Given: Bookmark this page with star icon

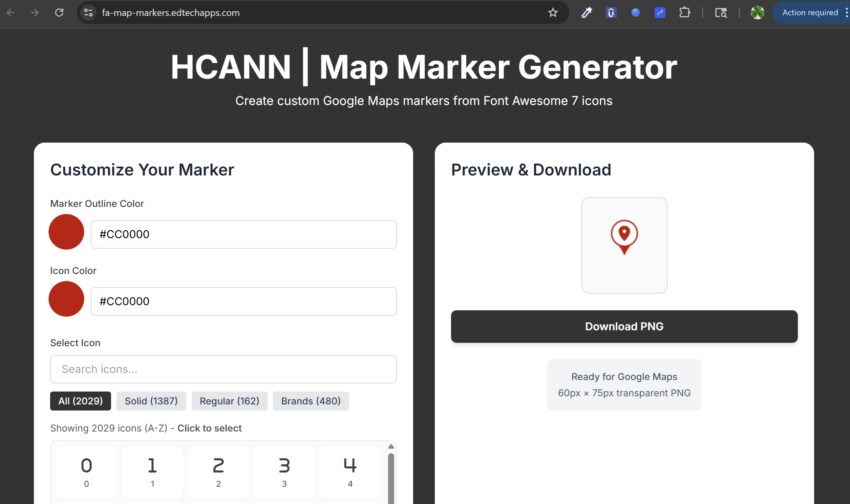Looking at the screenshot, I should pos(553,12).
